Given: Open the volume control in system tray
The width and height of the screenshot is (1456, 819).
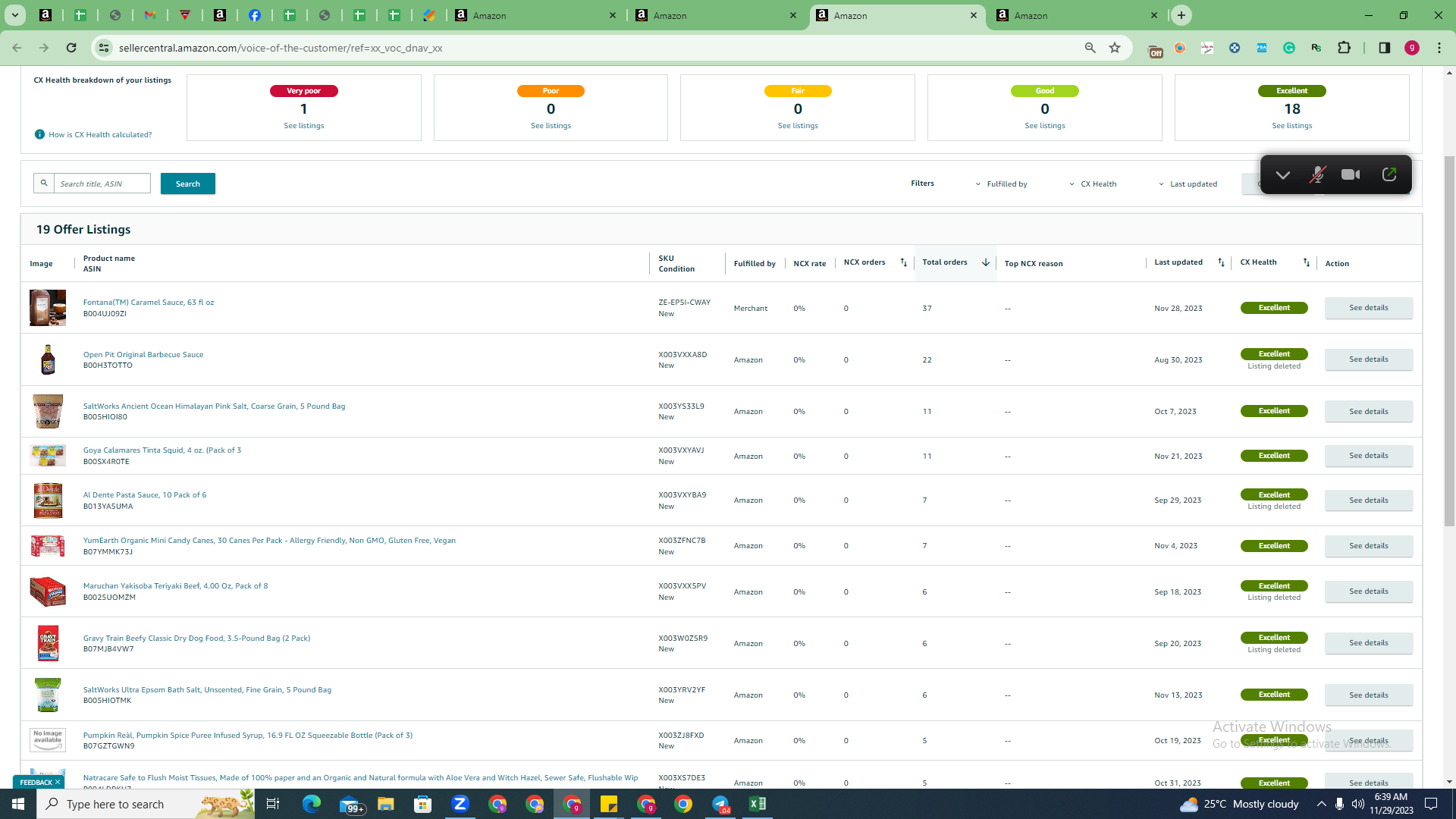Looking at the screenshot, I should coord(1357,804).
